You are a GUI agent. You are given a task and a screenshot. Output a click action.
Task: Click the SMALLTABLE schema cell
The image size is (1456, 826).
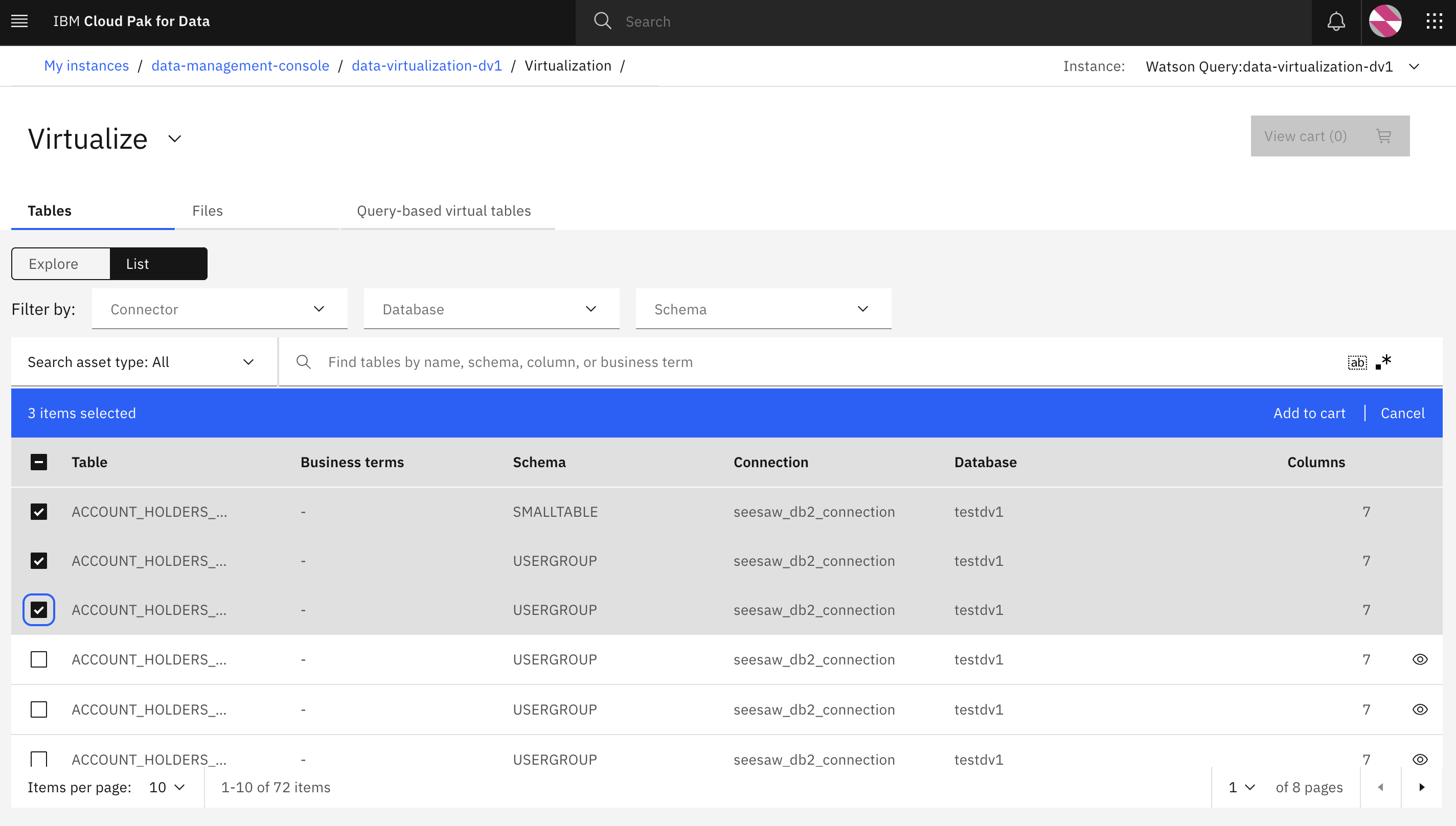(555, 512)
